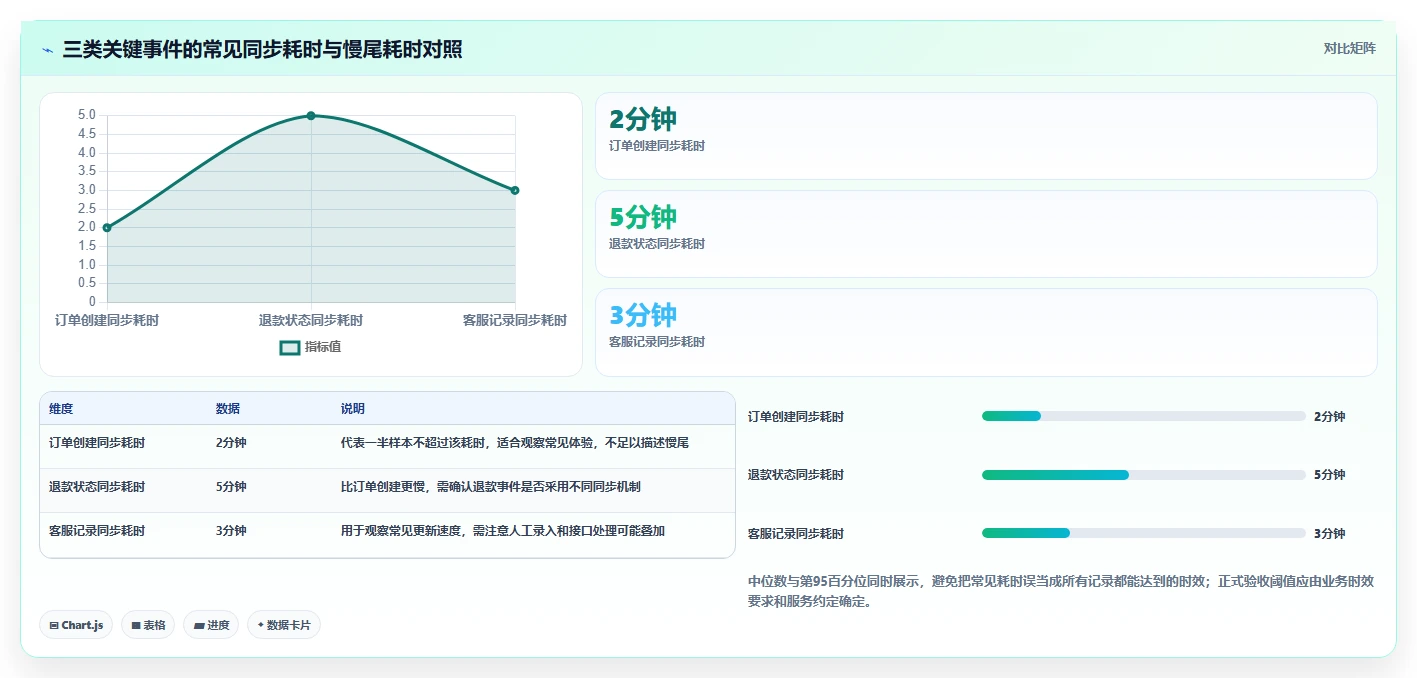Click the chart data point for 订单创建同步耗时
The width and height of the screenshot is (1417, 678).
(107, 228)
